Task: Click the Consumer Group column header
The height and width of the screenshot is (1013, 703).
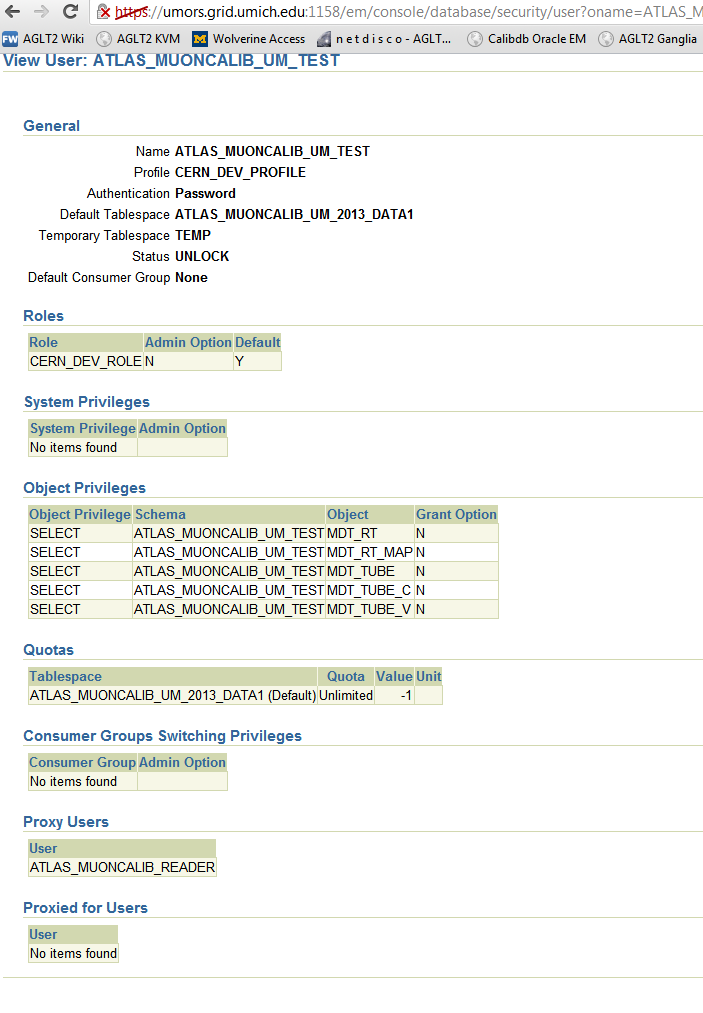Action: tap(83, 762)
